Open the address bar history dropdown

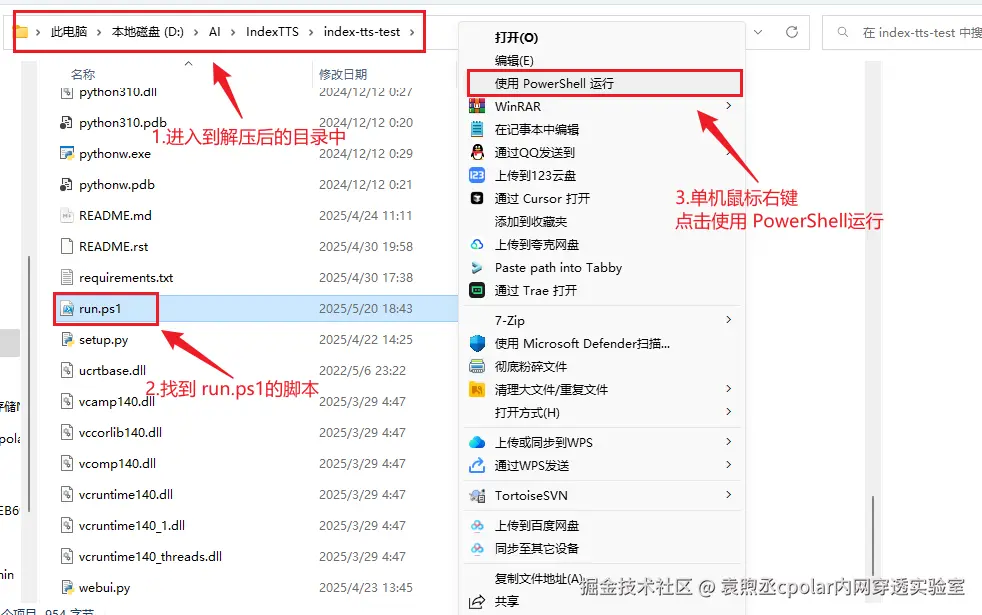click(x=758, y=32)
